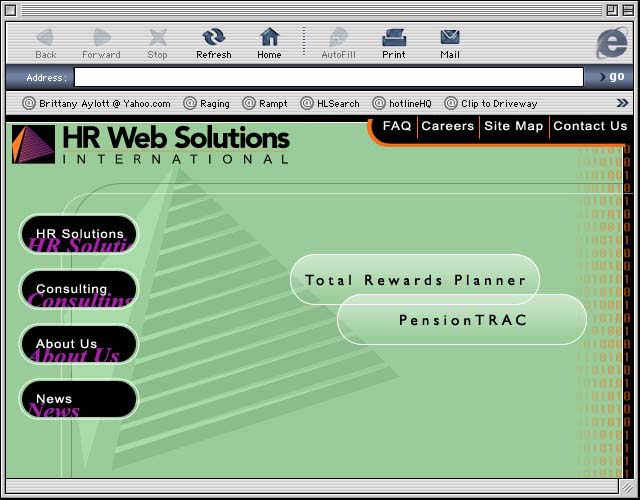Click the Stop toolbar icon

(158, 37)
